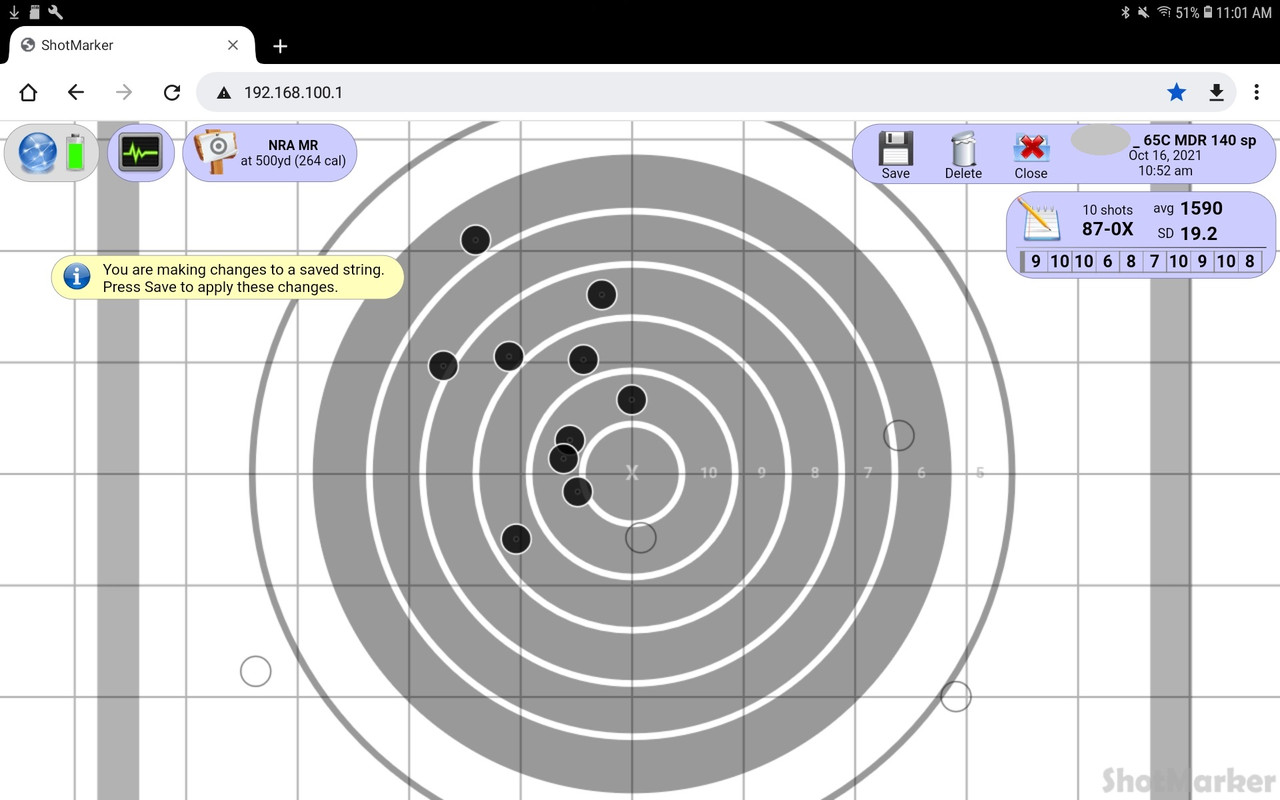Select the shot in the 7 ring on the left
The image size is (1280, 800).
pos(443,366)
